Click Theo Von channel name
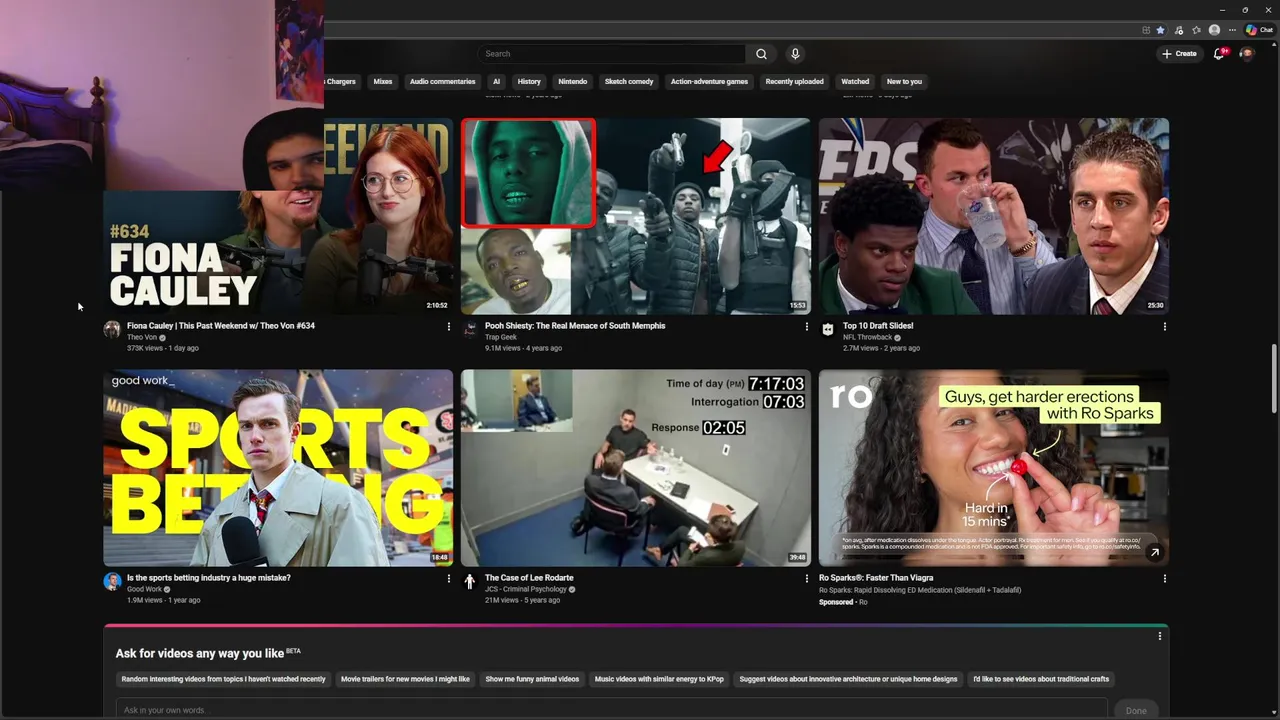 [142, 338]
